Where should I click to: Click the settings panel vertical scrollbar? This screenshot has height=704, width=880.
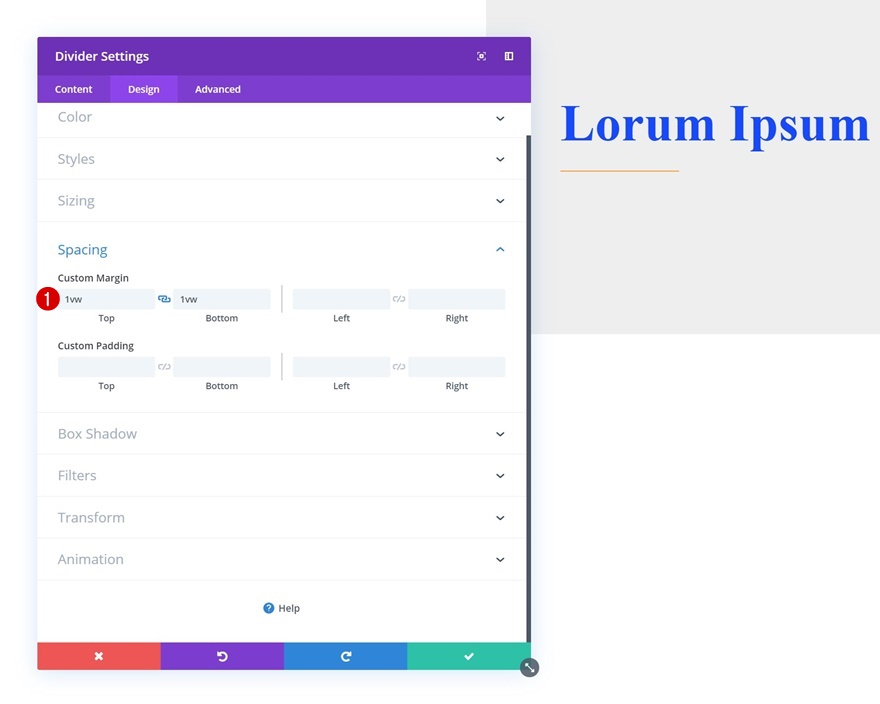point(528,388)
